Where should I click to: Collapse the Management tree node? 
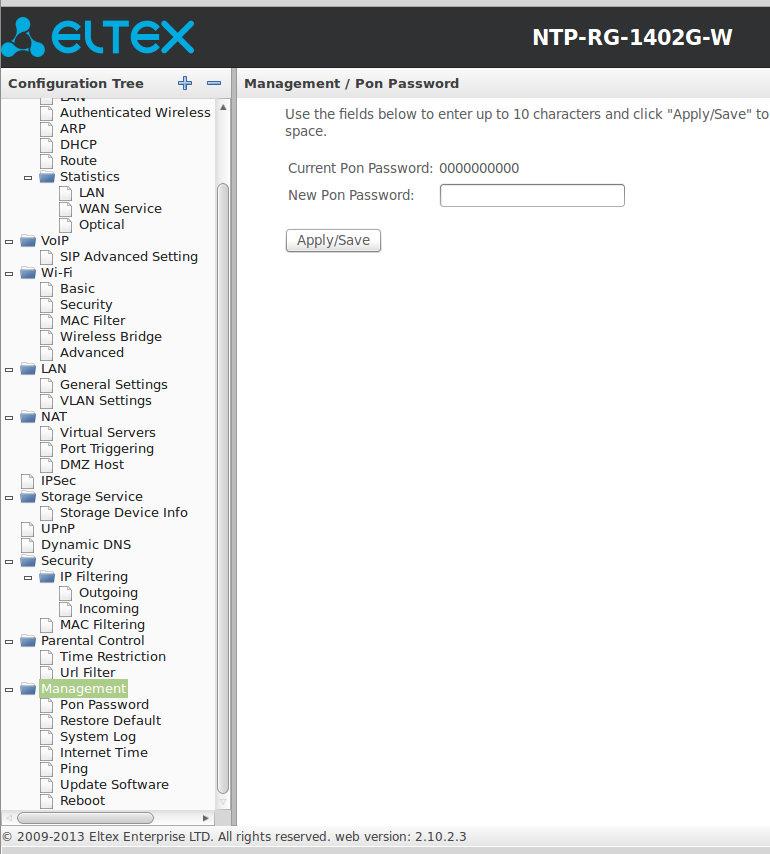coord(9,690)
